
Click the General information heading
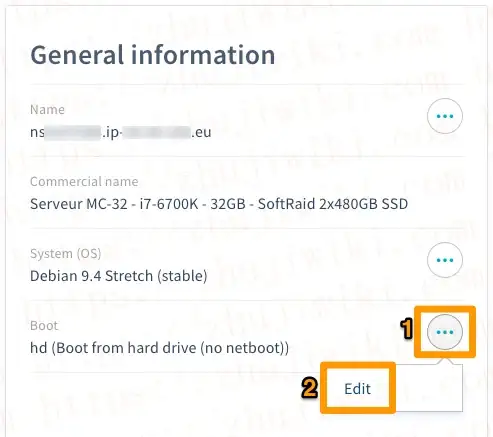(x=153, y=55)
